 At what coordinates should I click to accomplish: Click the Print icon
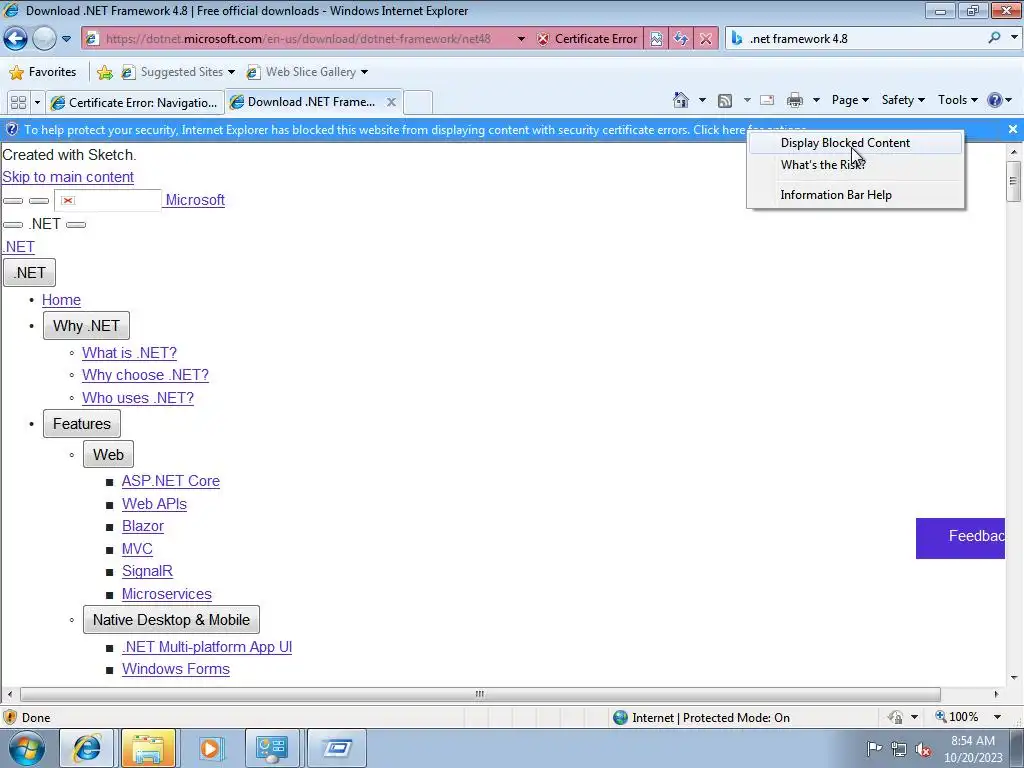(795, 100)
